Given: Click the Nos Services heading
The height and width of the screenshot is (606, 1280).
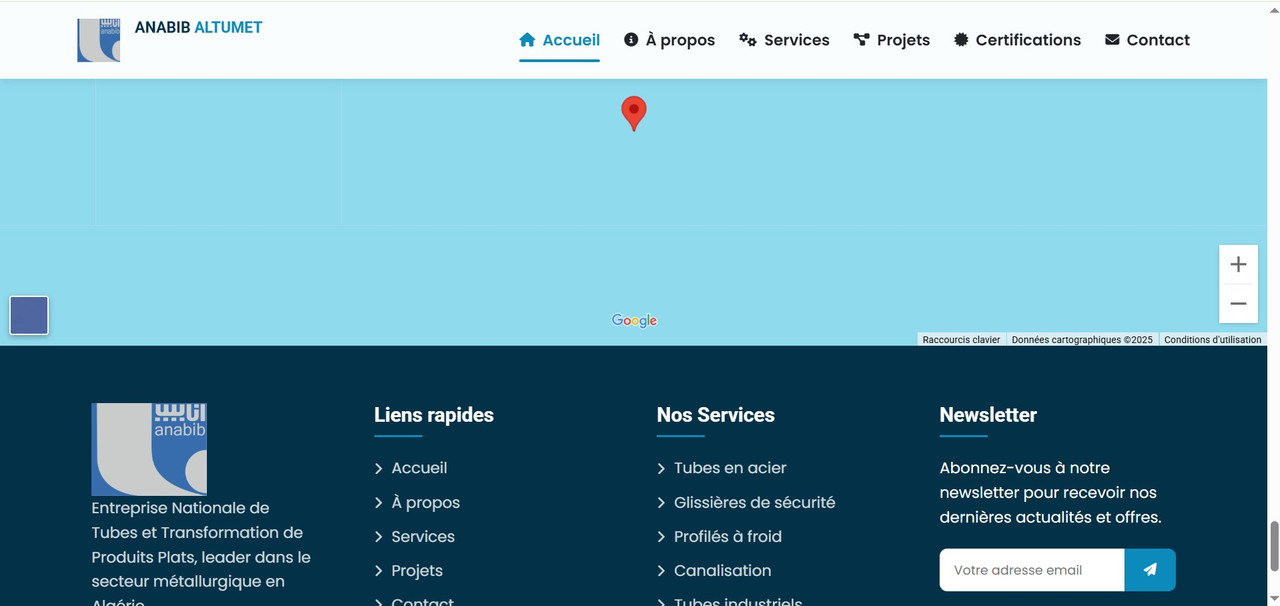Looking at the screenshot, I should click(x=716, y=415).
